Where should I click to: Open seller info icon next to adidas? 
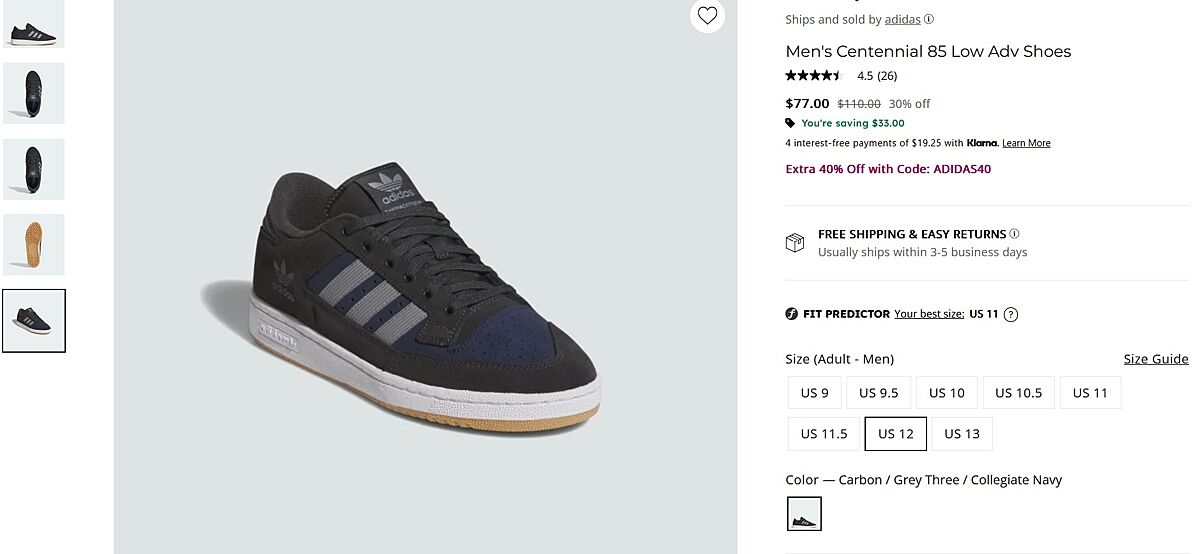(929, 19)
